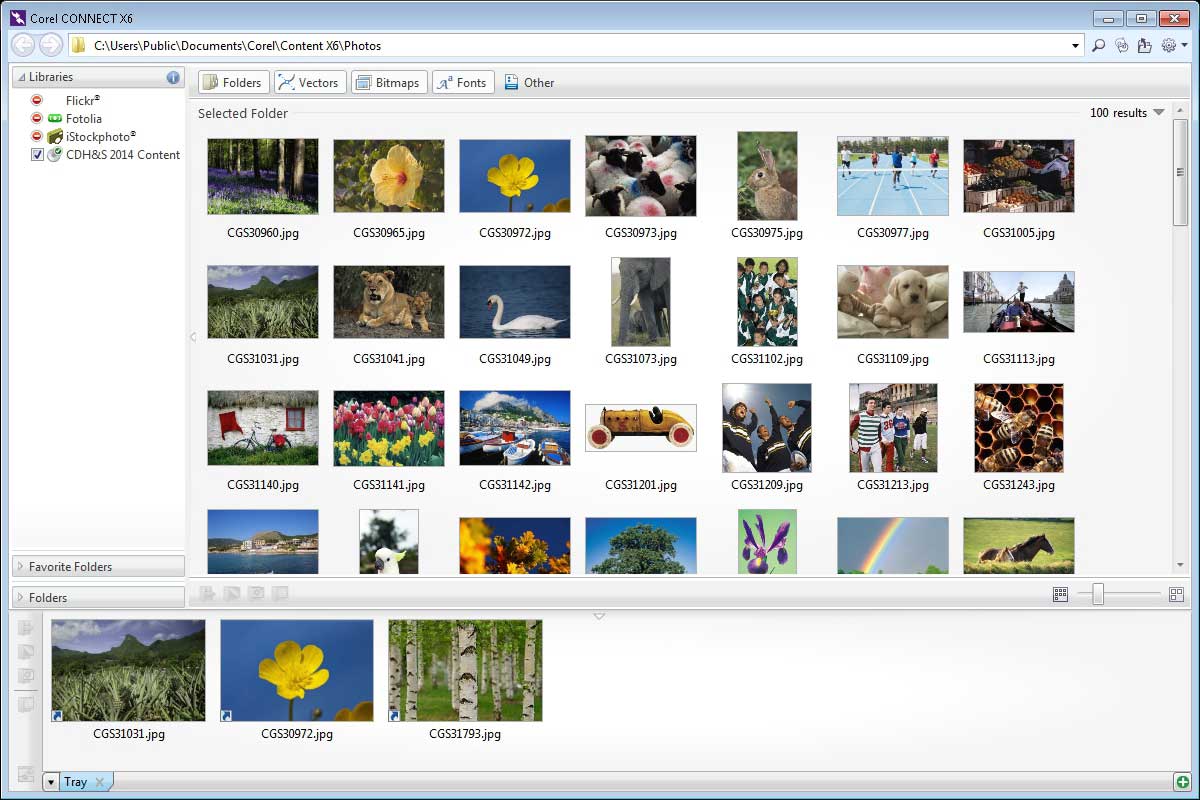1200x800 pixels.
Task: Switch to the Bitmaps content filter
Action: [388, 82]
